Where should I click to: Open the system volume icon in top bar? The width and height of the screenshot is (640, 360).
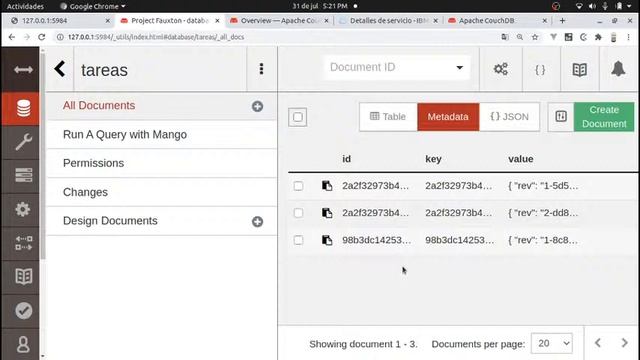[592, 6]
